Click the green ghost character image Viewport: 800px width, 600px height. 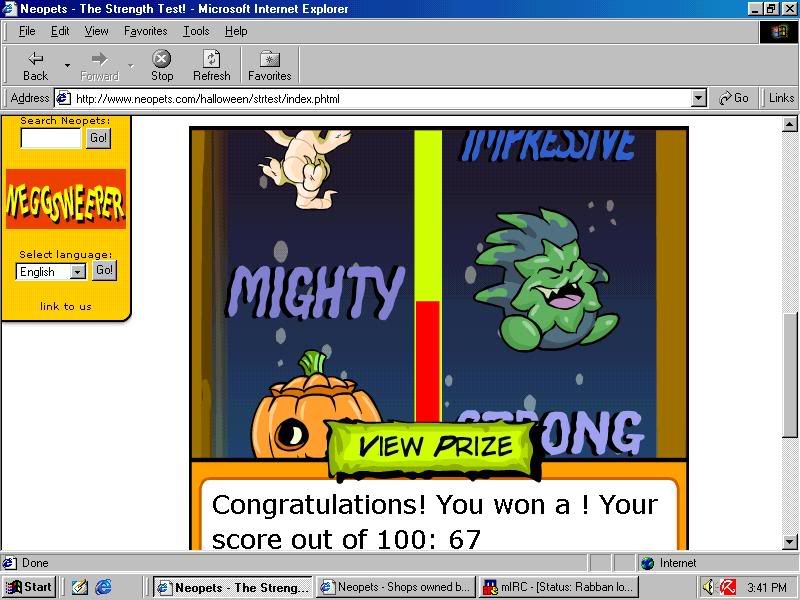pos(547,279)
